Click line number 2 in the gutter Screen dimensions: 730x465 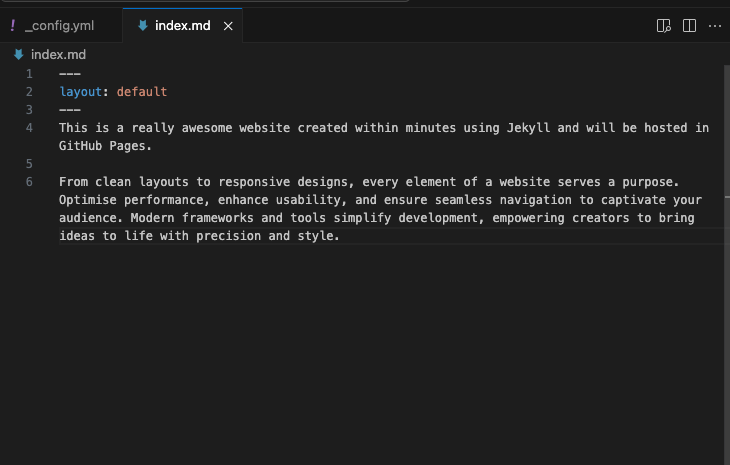pyautogui.click(x=29, y=92)
